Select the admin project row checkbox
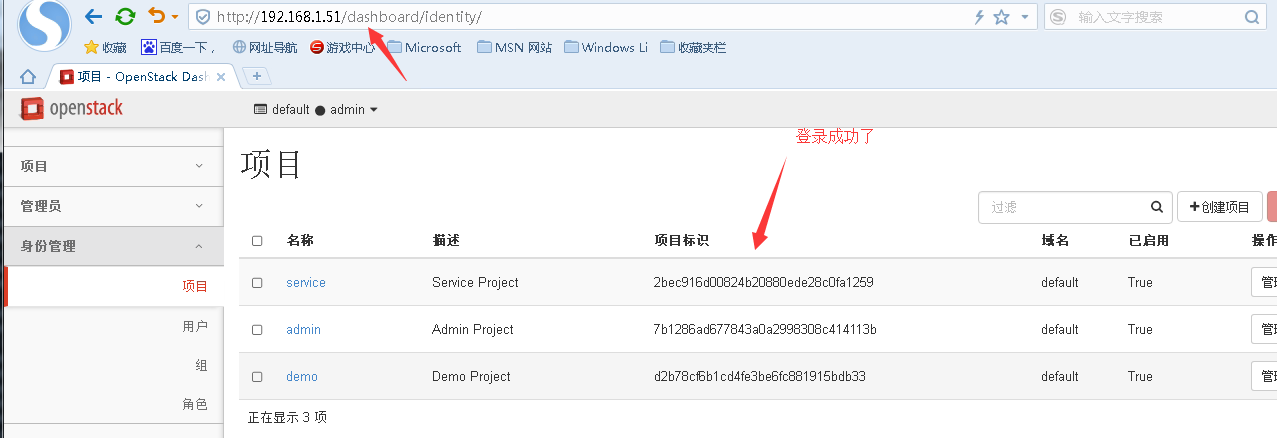 tap(257, 330)
